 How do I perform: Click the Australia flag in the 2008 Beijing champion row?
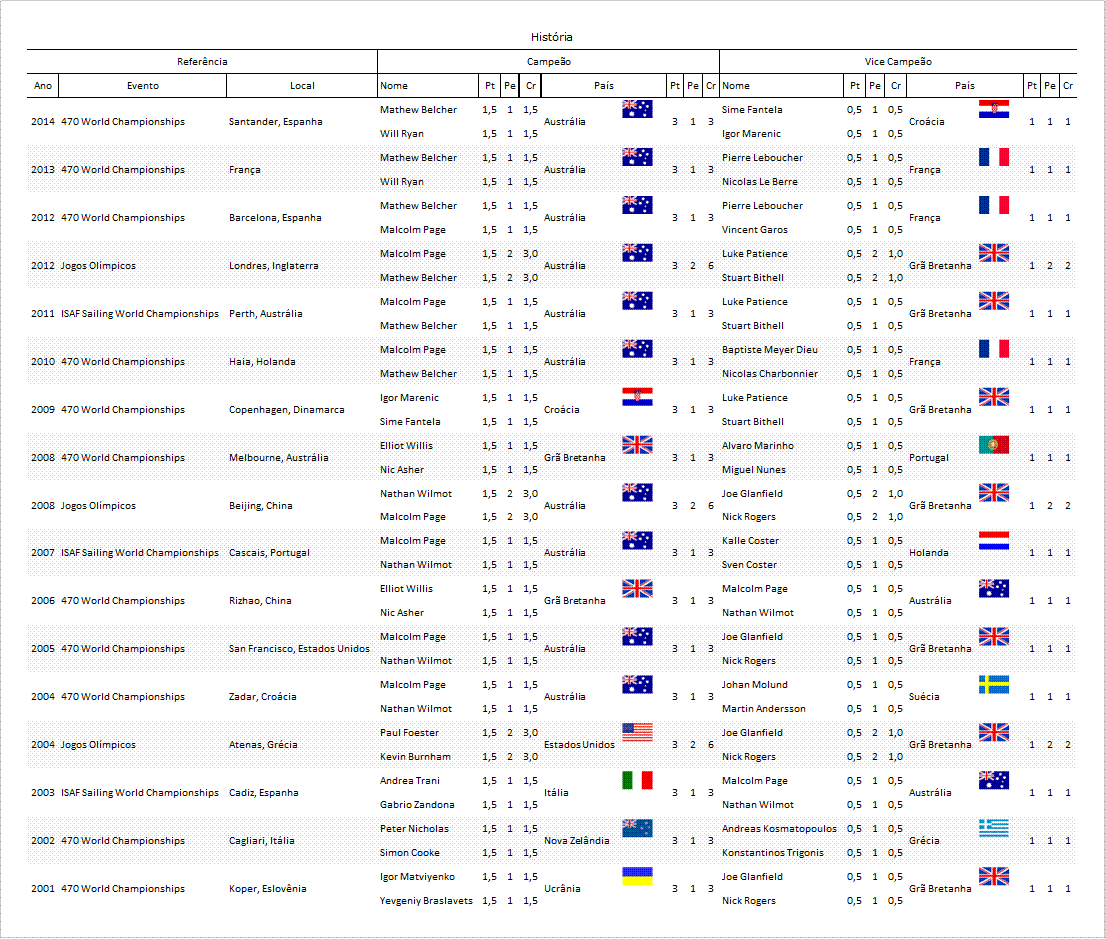click(x=637, y=492)
